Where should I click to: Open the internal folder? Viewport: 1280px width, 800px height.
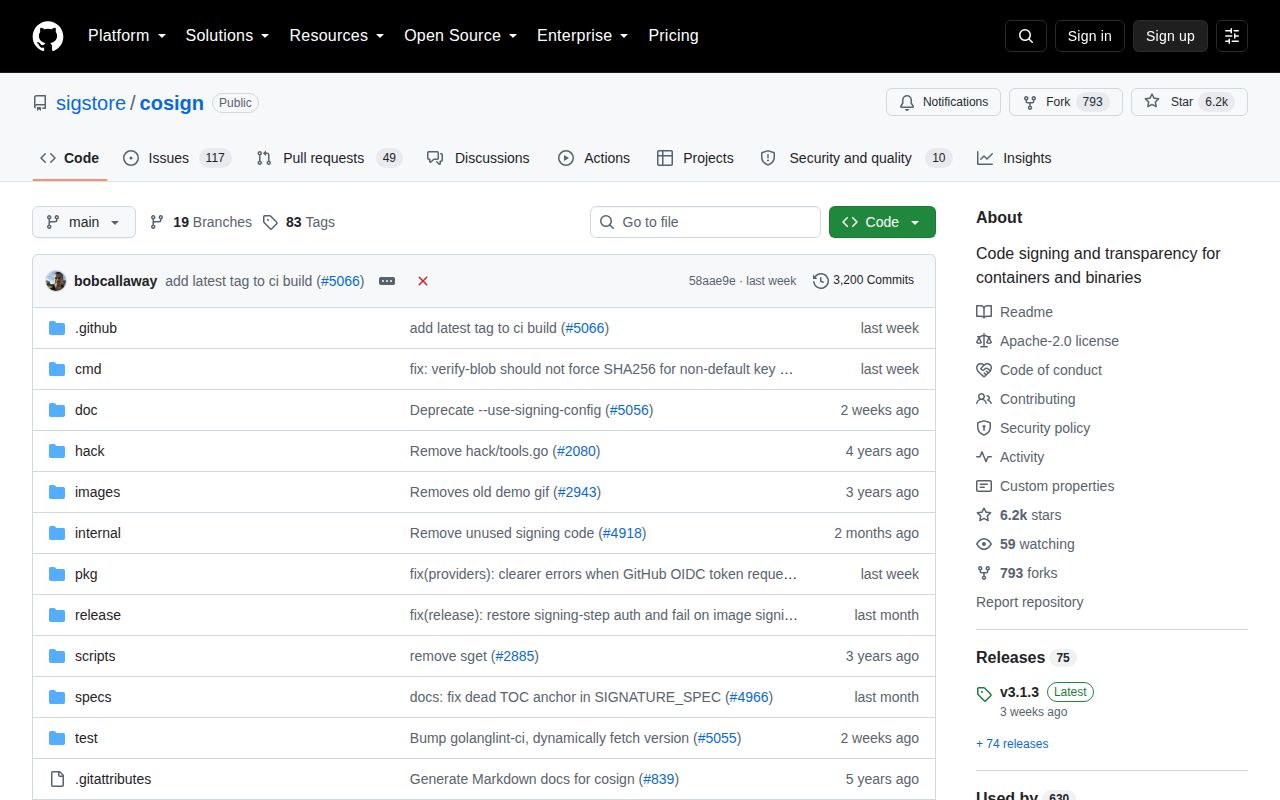[x=98, y=533]
